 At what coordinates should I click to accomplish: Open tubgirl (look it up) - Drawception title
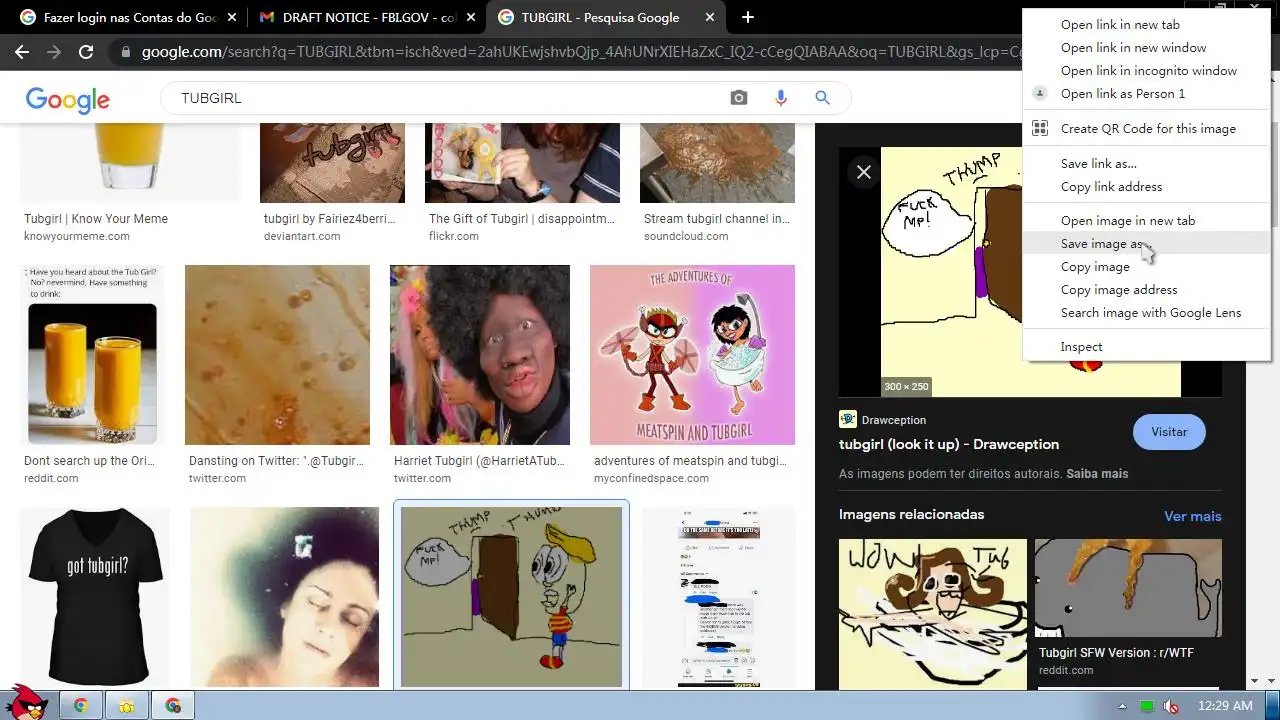949,444
